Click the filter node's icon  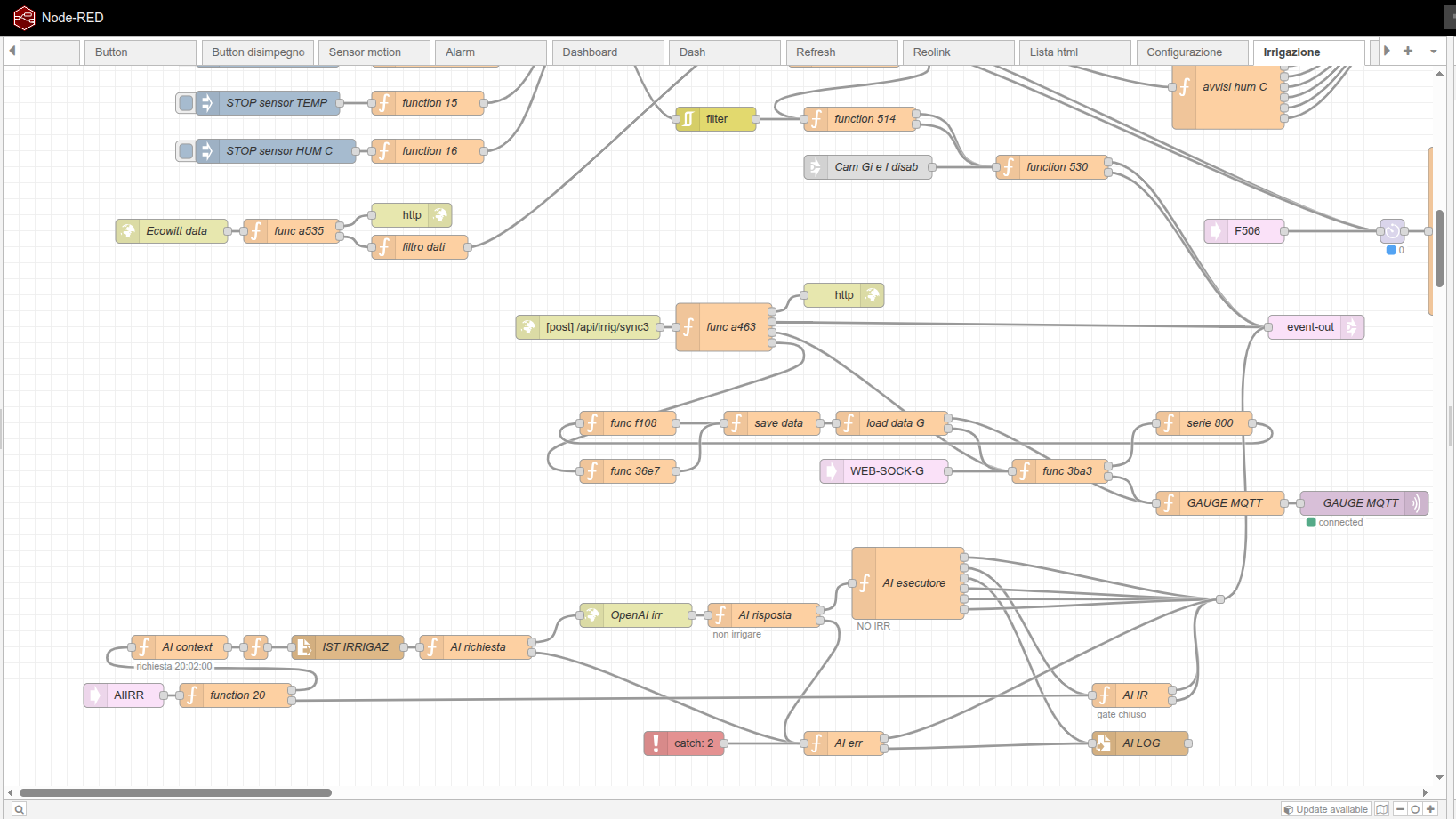pyautogui.click(x=688, y=119)
